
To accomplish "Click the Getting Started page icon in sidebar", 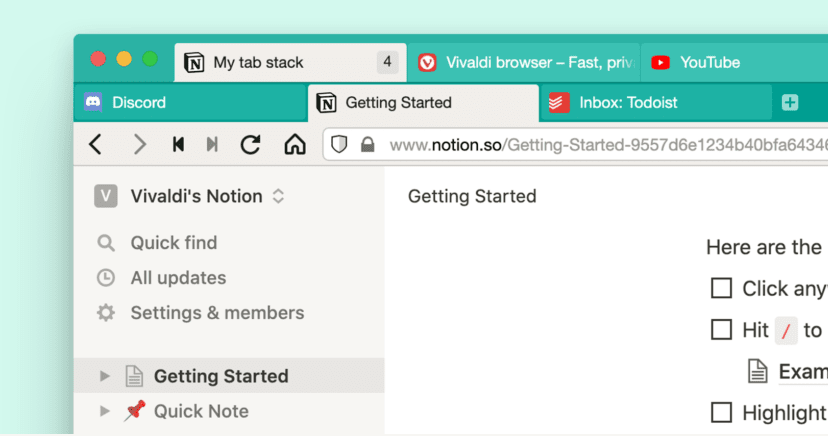I will tap(134, 376).
